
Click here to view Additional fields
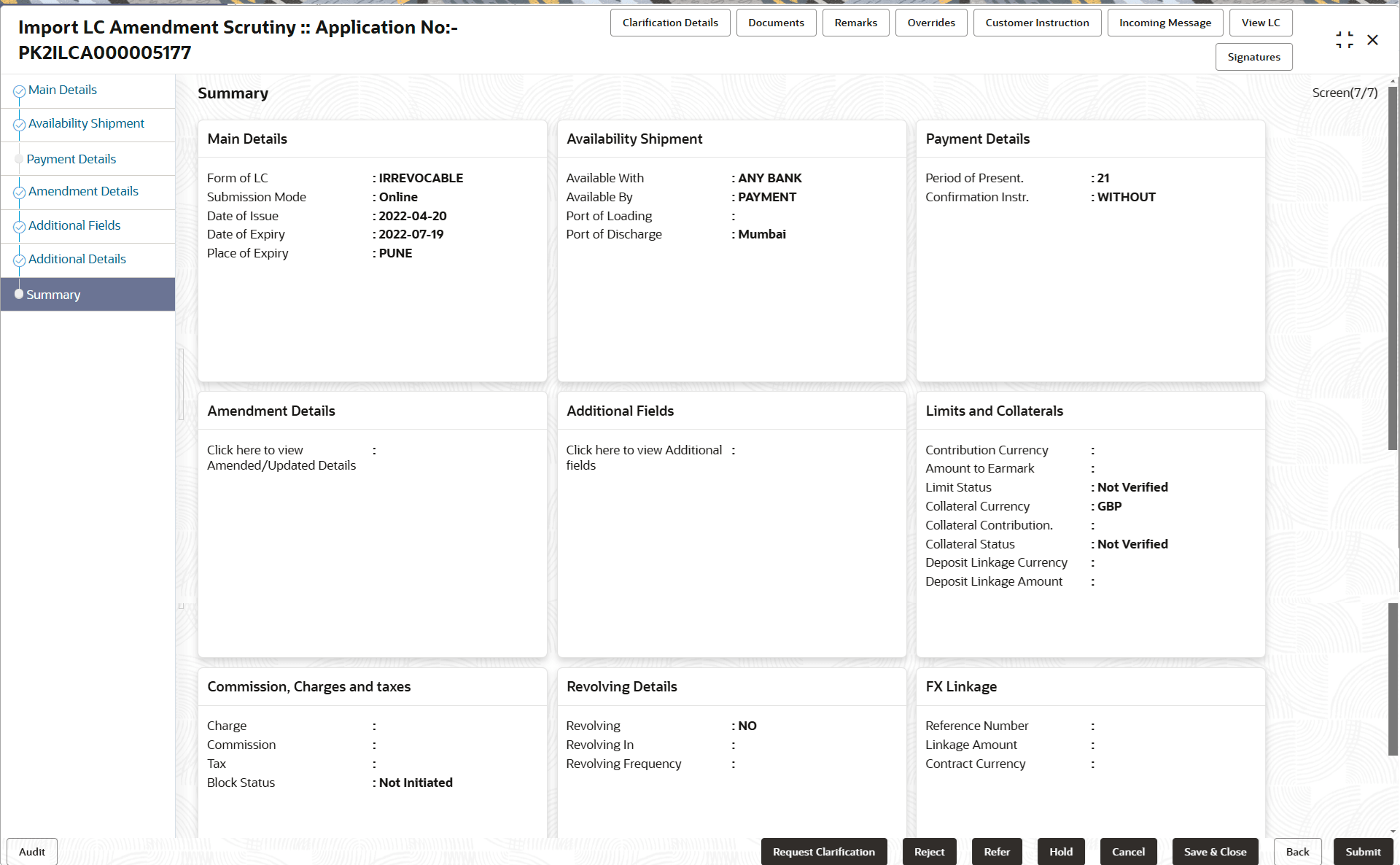(x=643, y=457)
